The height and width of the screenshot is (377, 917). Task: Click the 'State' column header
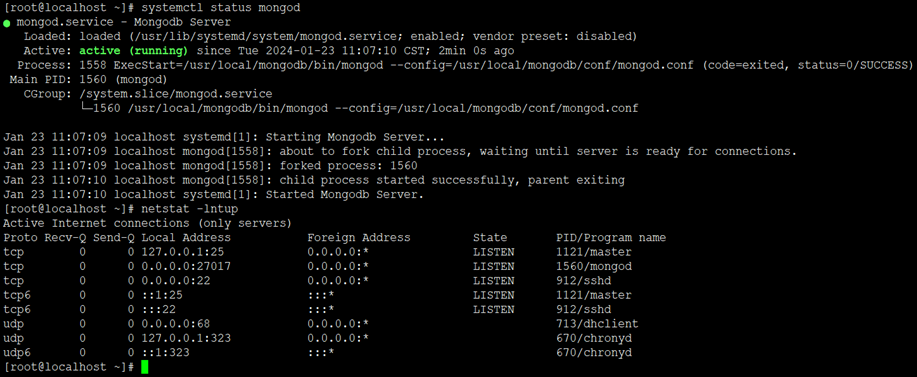tap(490, 238)
